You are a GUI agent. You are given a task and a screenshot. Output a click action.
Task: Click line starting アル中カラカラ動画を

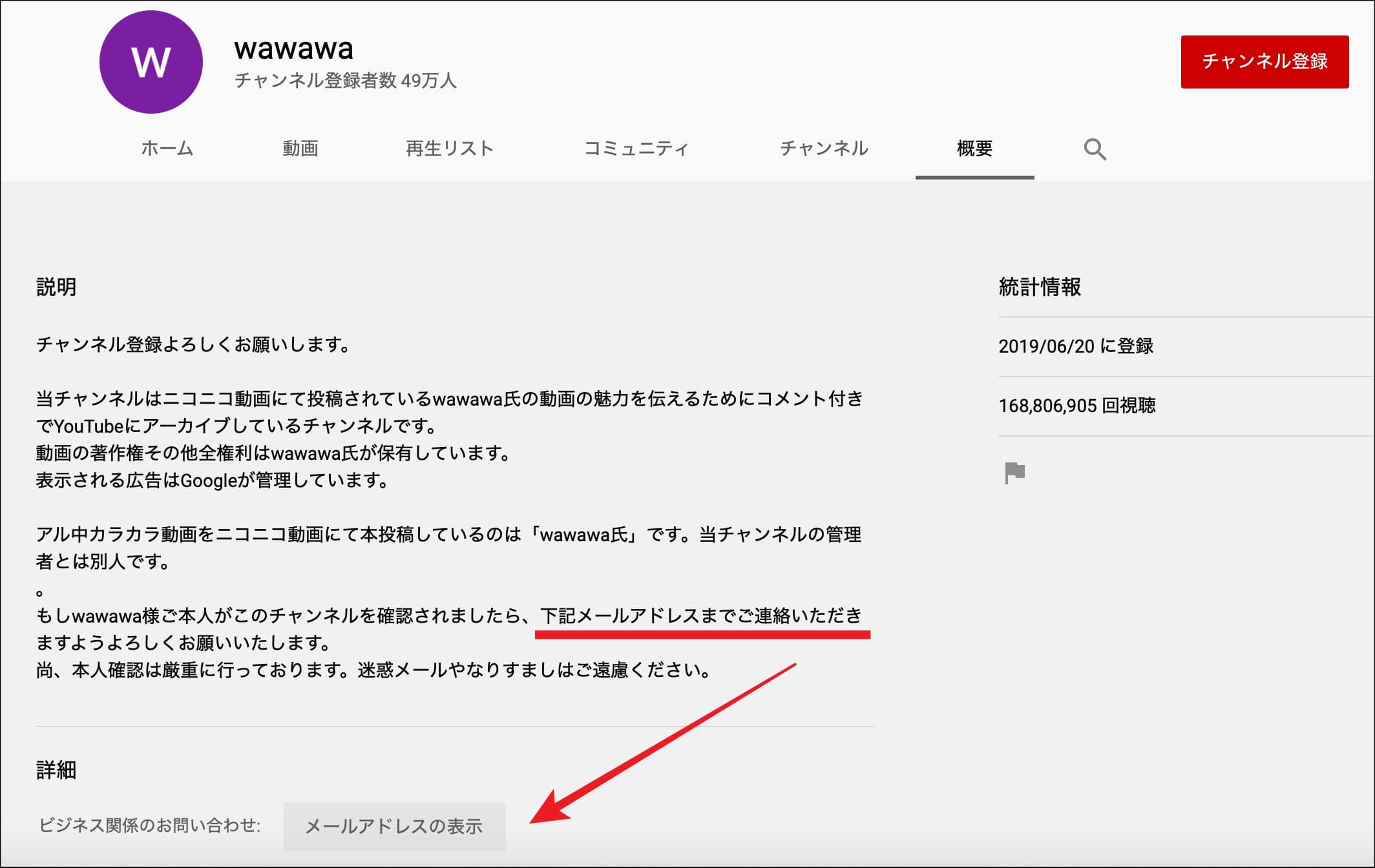449,535
